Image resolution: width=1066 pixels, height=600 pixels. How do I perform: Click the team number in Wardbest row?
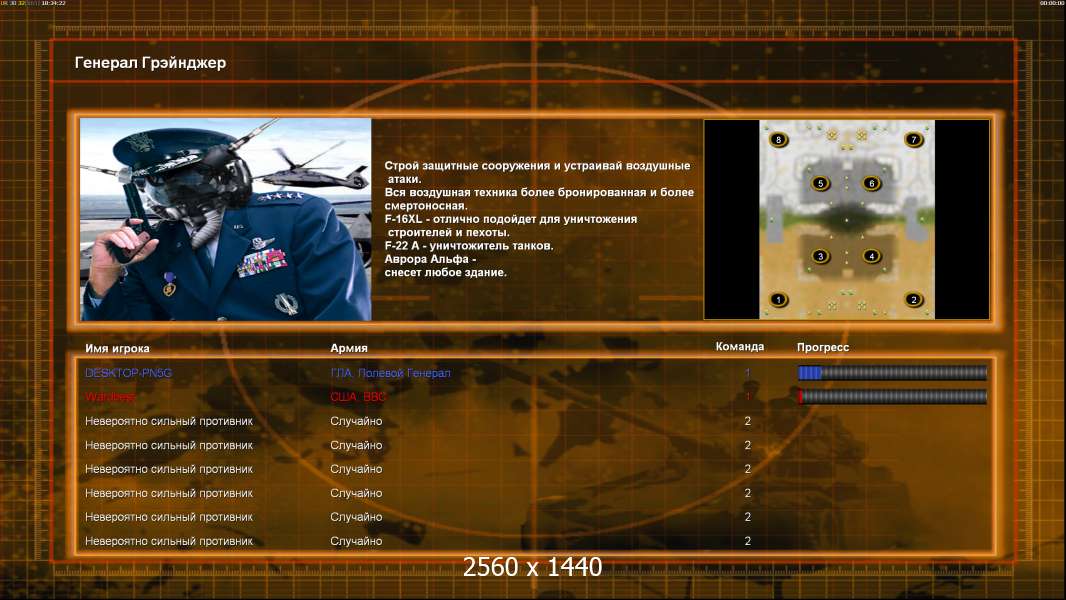coord(747,397)
